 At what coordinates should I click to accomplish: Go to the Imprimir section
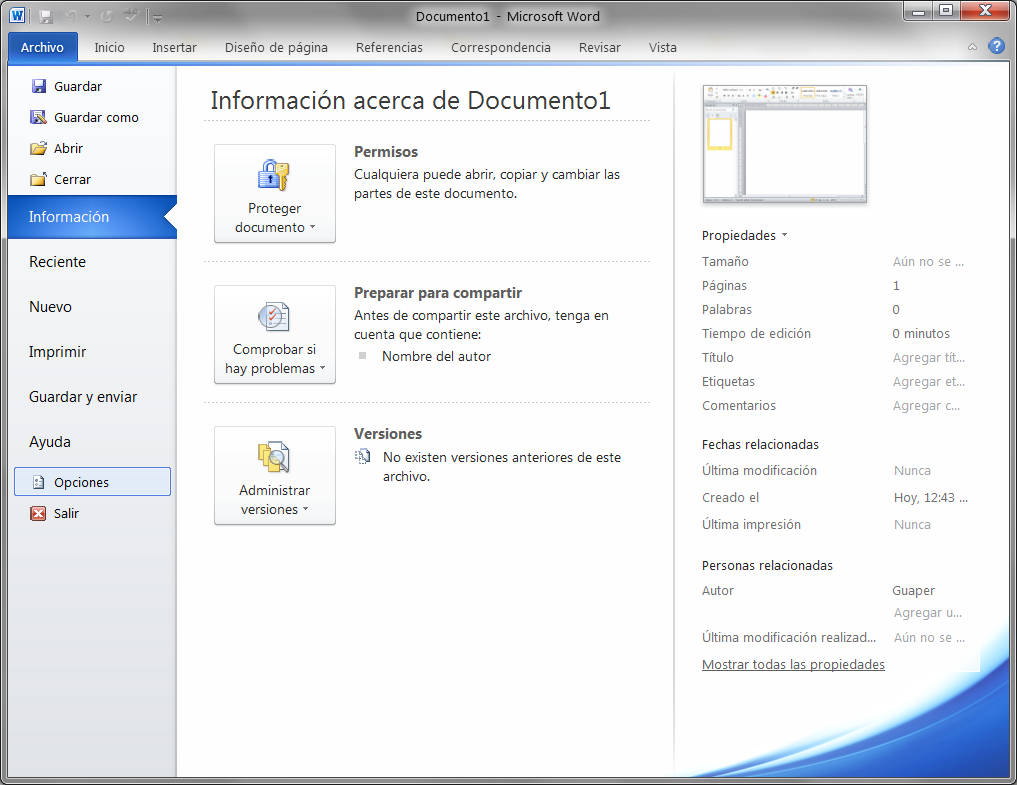[x=57, y=352]
